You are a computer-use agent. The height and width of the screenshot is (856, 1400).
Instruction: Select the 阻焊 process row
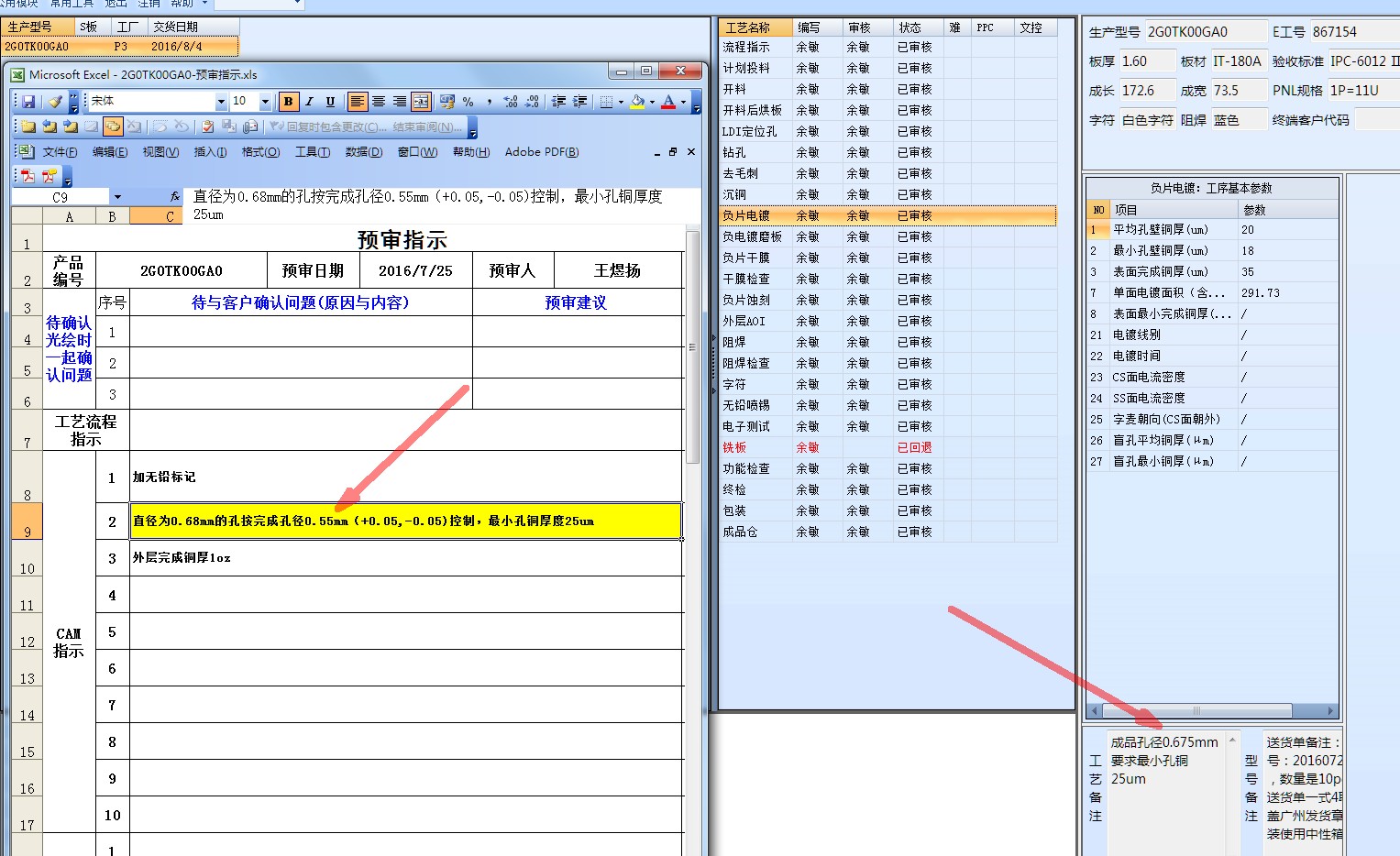pyautogui.click(x=887, y=342)
